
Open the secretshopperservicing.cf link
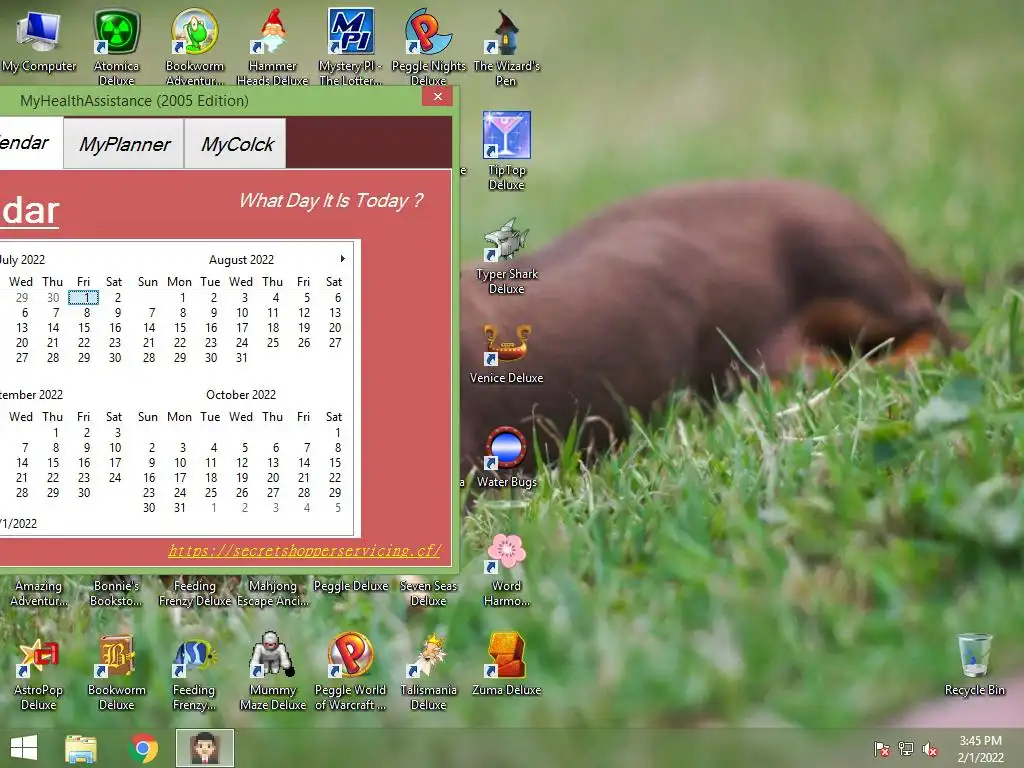click(x=305, y=551)
